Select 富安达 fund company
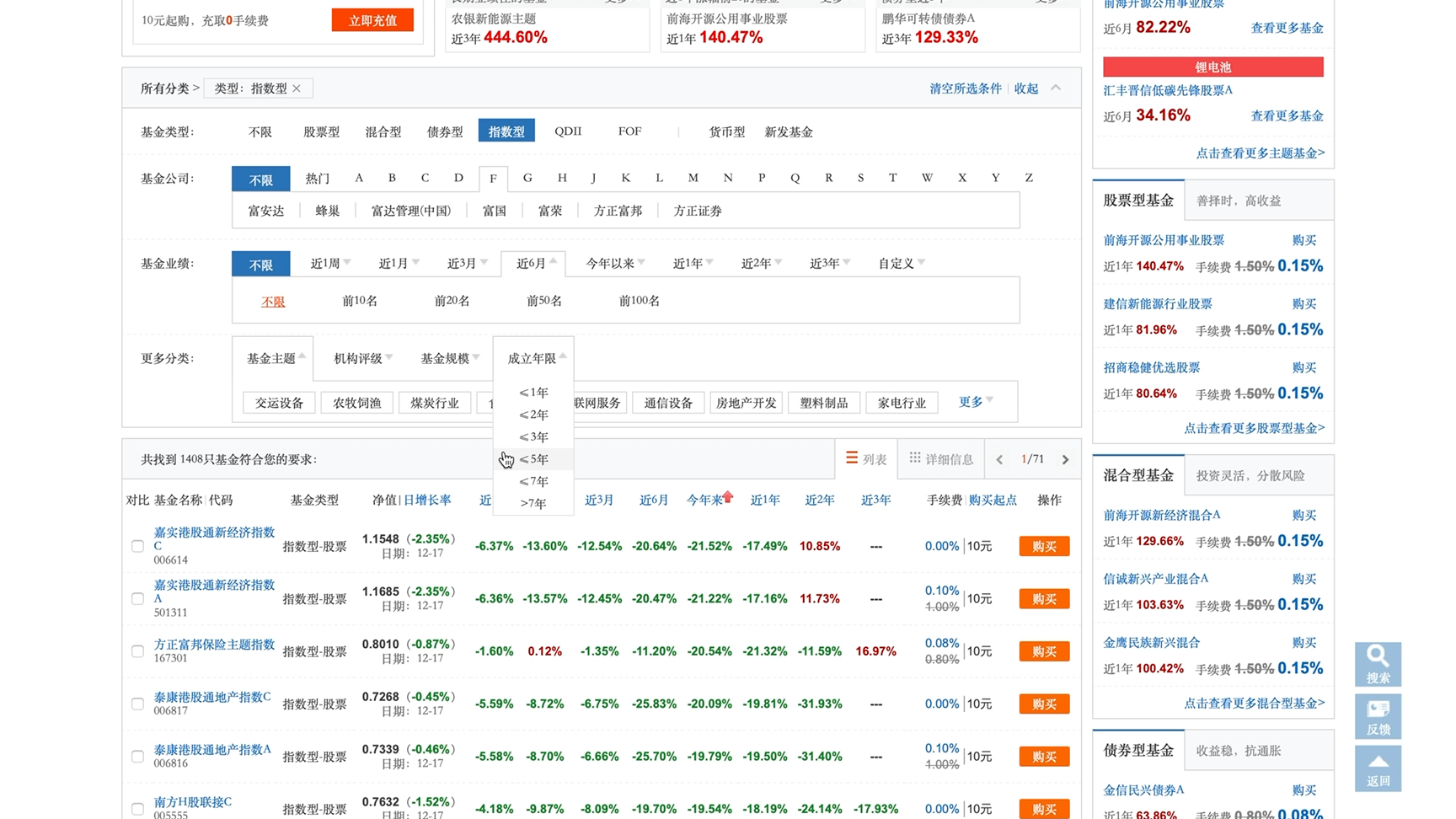 click(x=265, y=211)
